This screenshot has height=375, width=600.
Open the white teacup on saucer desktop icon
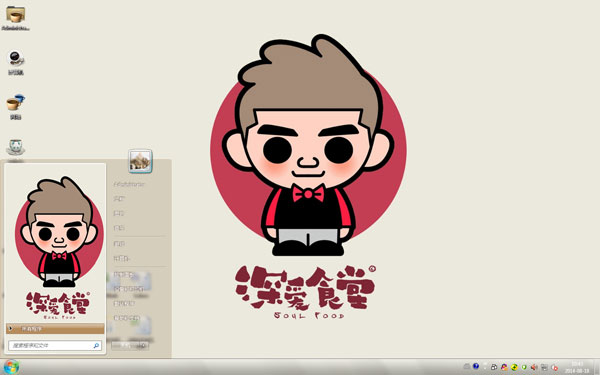16,147
